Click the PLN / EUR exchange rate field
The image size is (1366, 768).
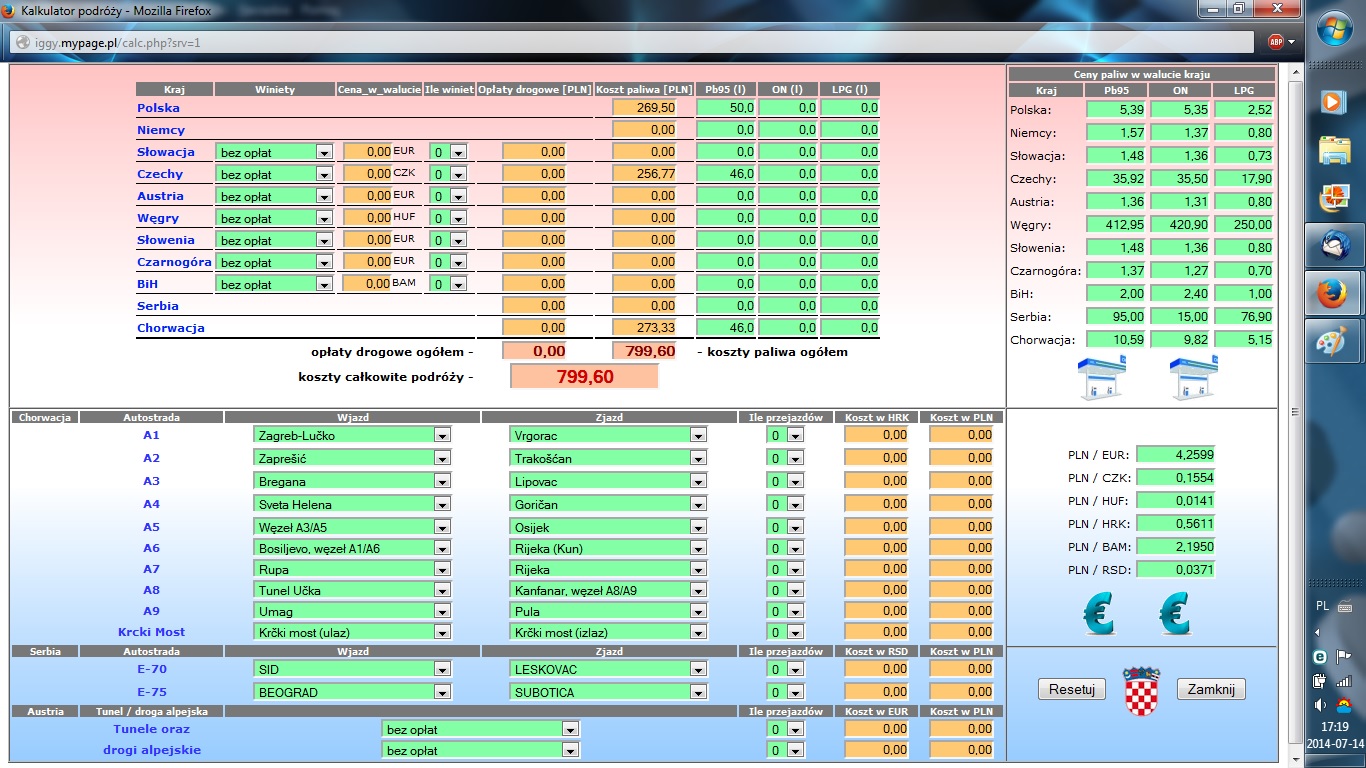pos(1173,454)
